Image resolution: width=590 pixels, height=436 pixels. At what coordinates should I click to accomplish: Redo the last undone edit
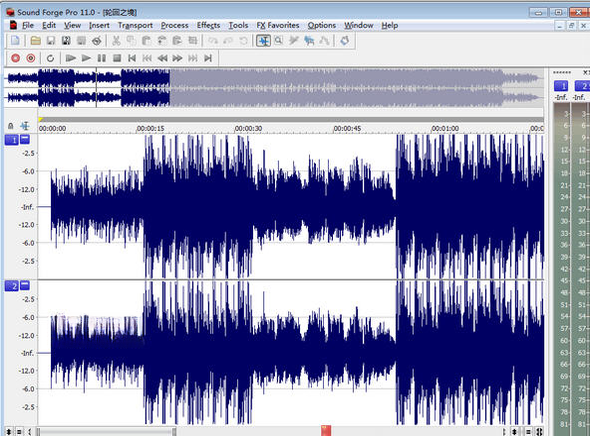click(x=228, y=40)
